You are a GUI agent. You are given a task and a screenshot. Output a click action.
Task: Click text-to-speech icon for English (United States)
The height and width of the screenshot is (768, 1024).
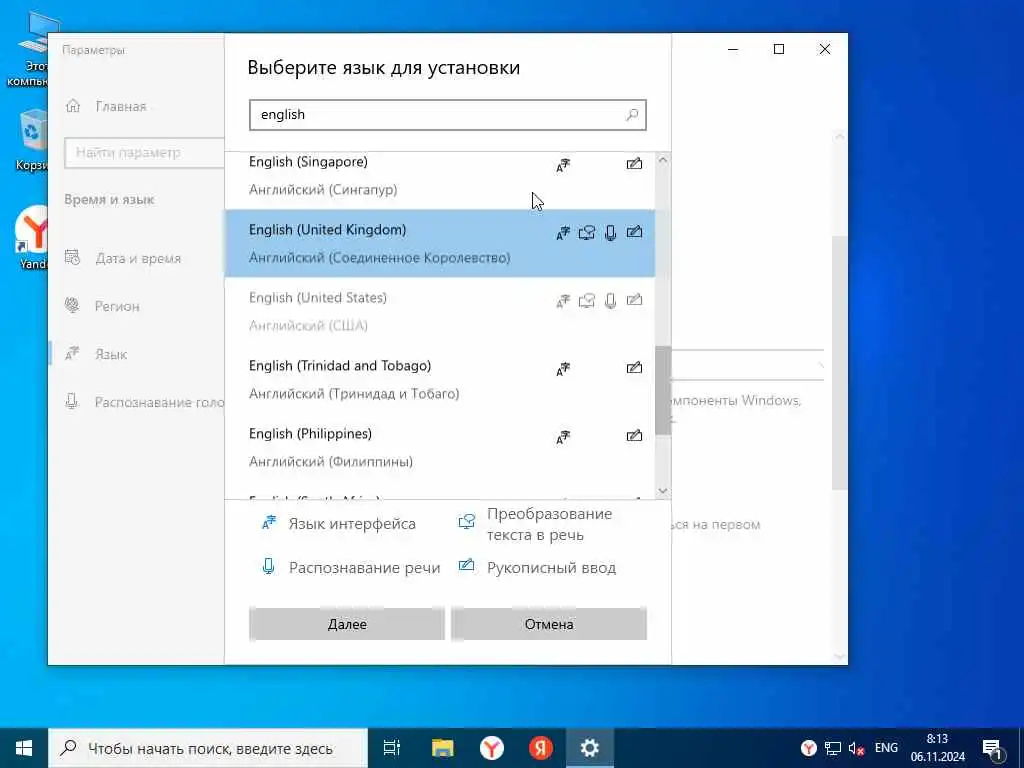586,300
